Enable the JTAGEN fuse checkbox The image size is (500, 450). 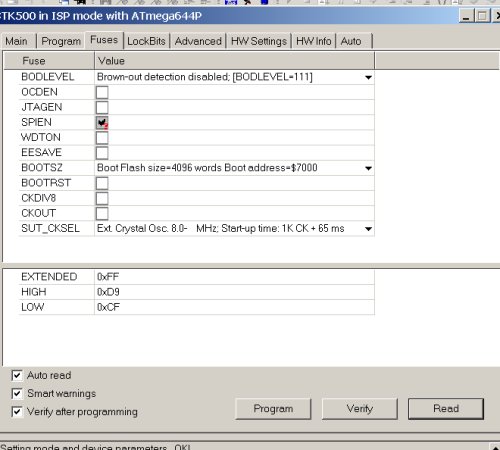(x=102, y=107)
